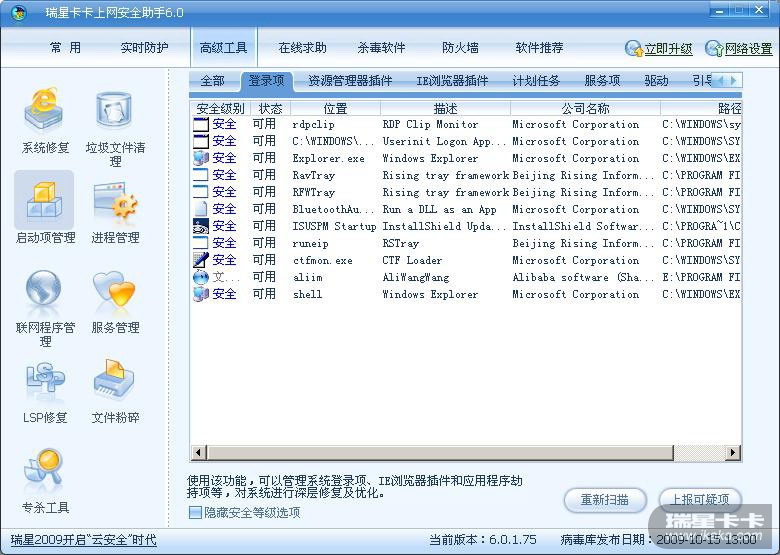Image resolution: width=780 pixels, height=555 pixels.
Task: Click icon of the BluetoothAu row
Action: 200,209
